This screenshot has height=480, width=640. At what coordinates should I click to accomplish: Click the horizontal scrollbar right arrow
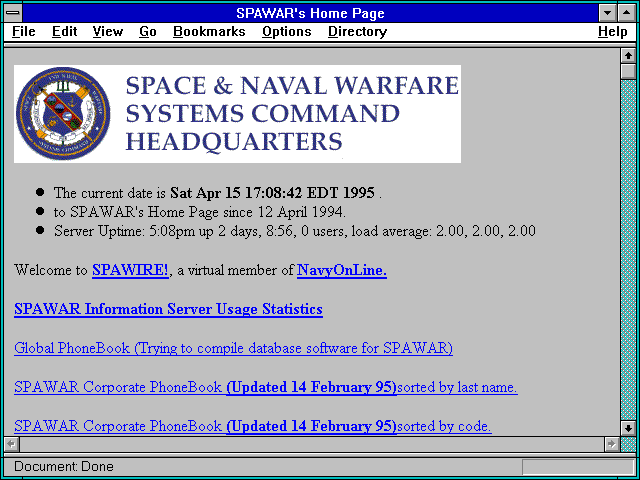(611, 444)
